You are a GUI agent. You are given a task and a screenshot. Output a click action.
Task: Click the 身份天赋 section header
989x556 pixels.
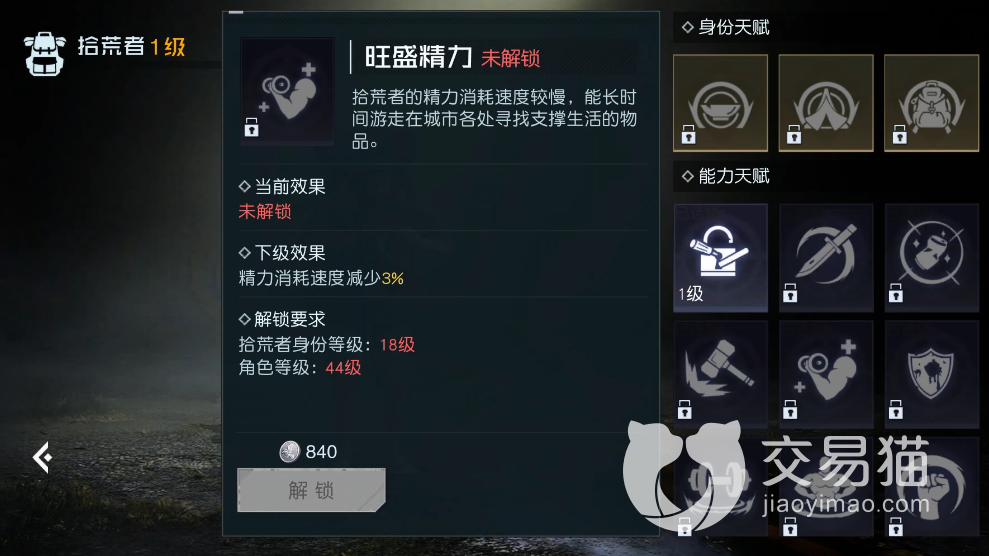[x=725, y=27]
